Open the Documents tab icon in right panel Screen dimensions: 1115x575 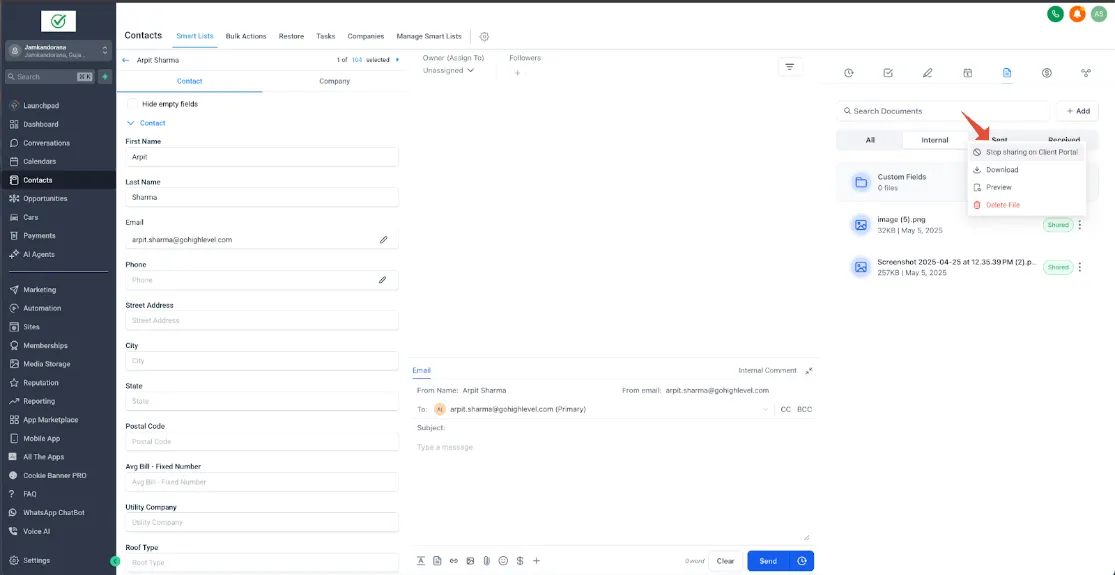pyautogui.click(x=1006, y=72)
